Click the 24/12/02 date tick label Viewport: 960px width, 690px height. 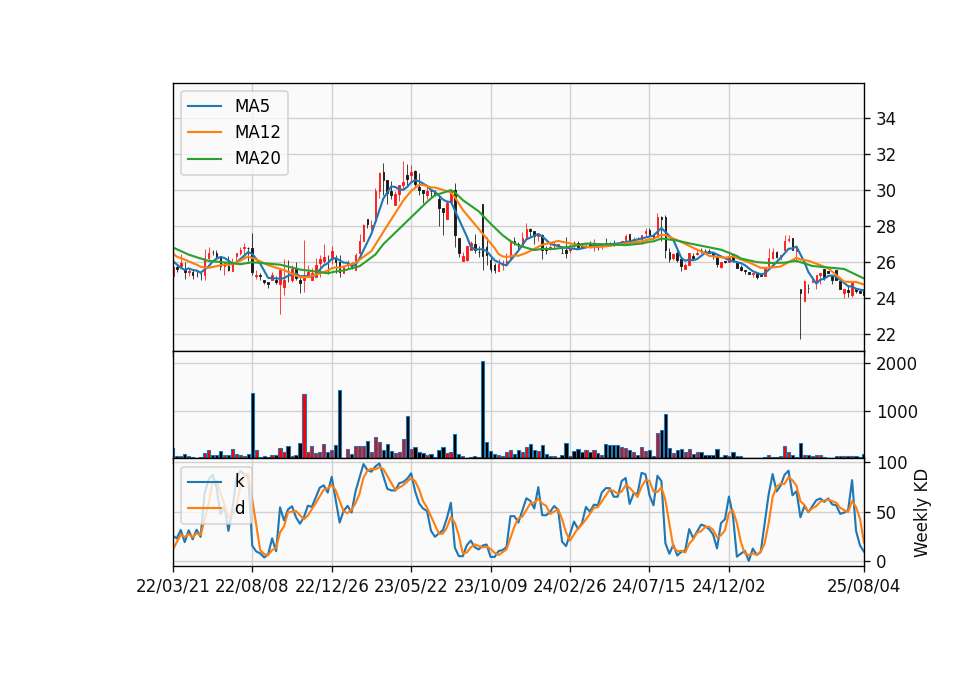[729, 586]
